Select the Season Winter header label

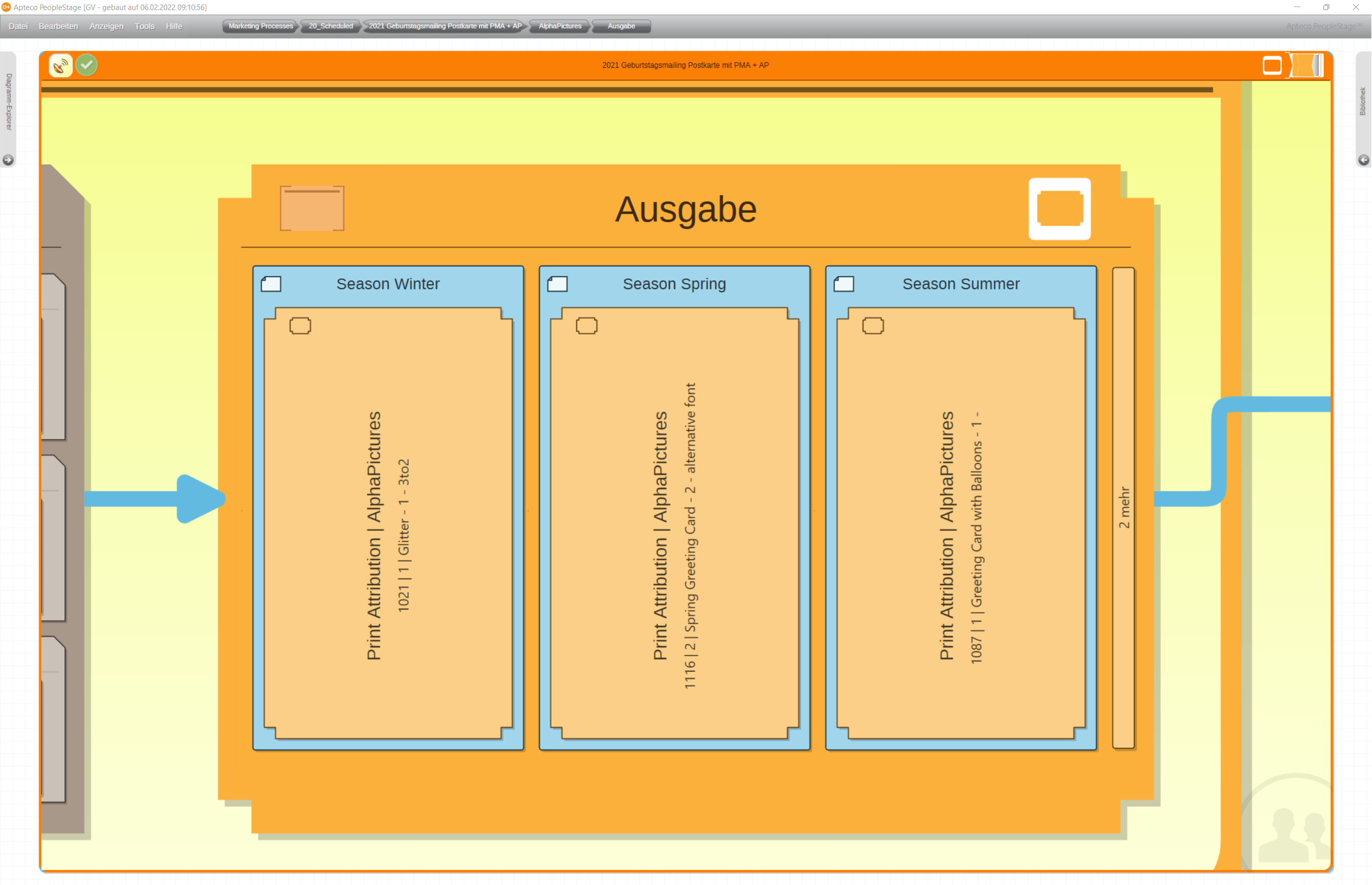coord(388,284)
